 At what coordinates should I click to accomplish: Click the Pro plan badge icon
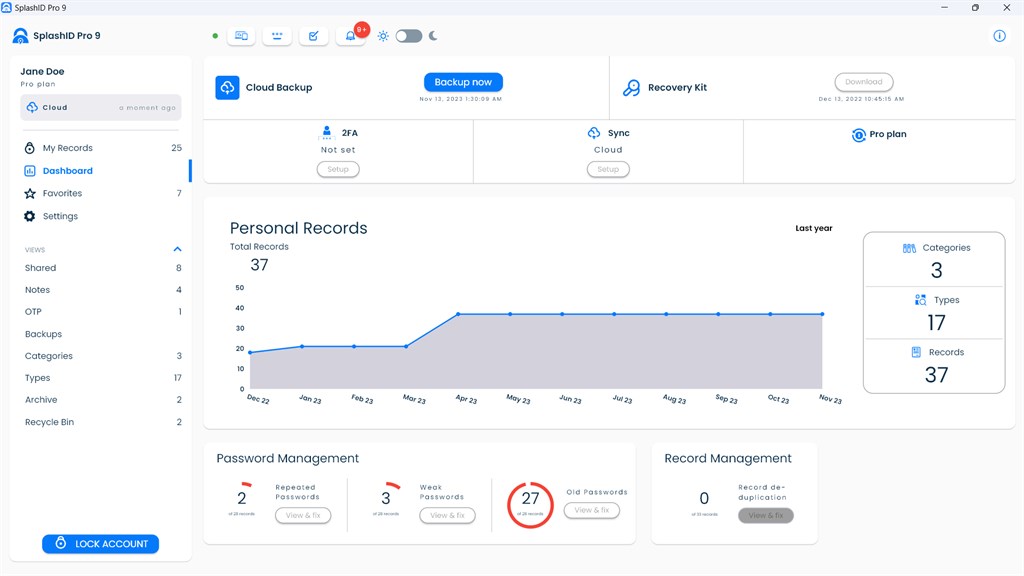(858, 135)
